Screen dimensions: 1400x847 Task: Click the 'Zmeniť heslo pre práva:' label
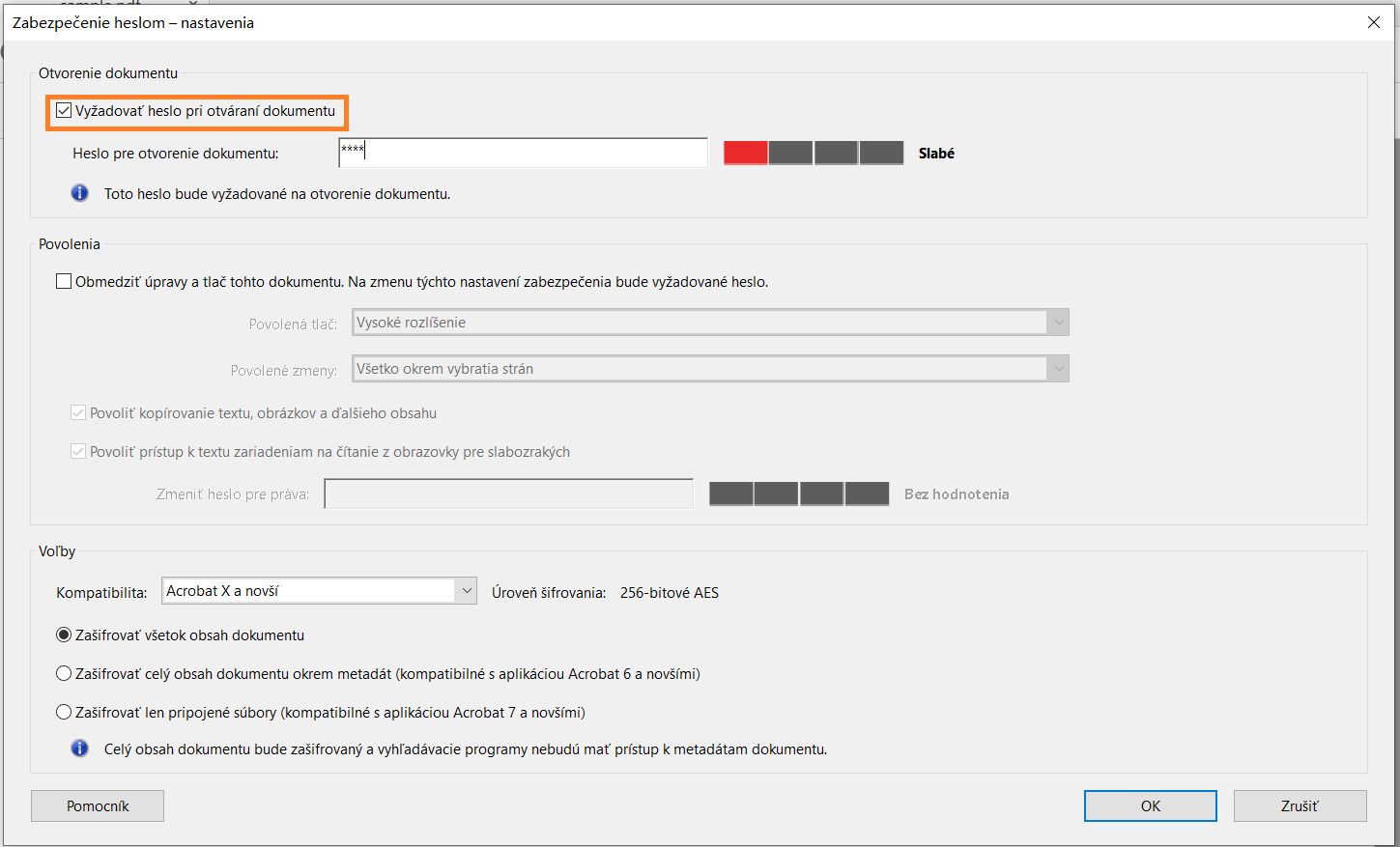pos(233,494)
